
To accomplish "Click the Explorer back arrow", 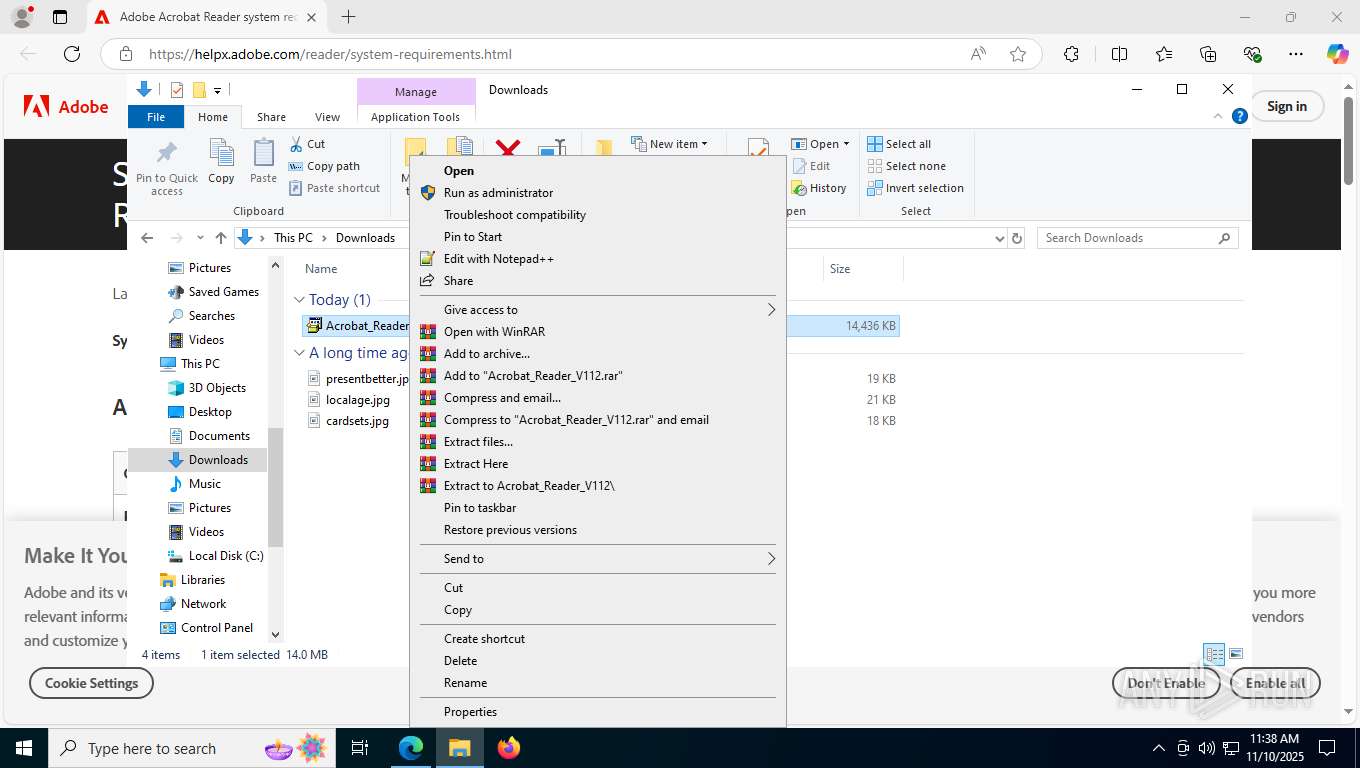I will pyautogui.click(x=147, y=238).
